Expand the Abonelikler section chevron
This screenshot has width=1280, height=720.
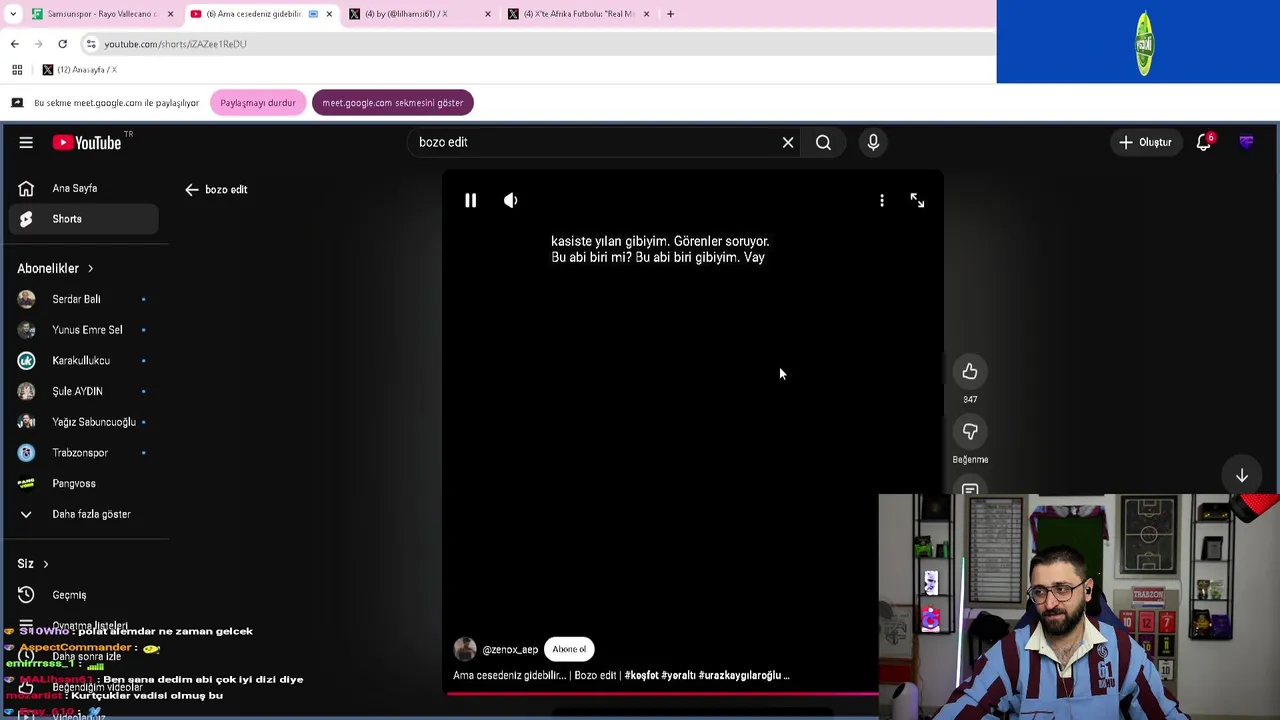click(90, 268)
